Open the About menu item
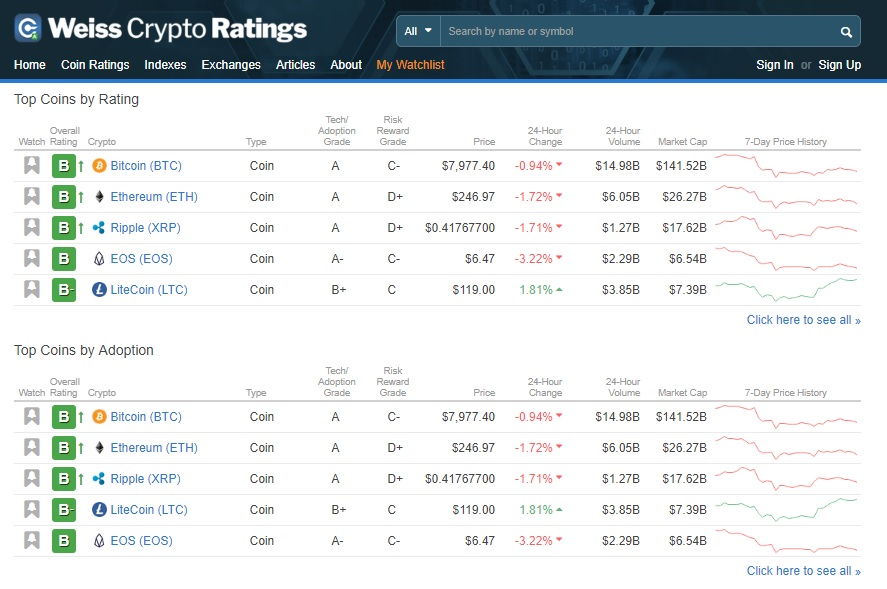 click(x=346, y=65)
